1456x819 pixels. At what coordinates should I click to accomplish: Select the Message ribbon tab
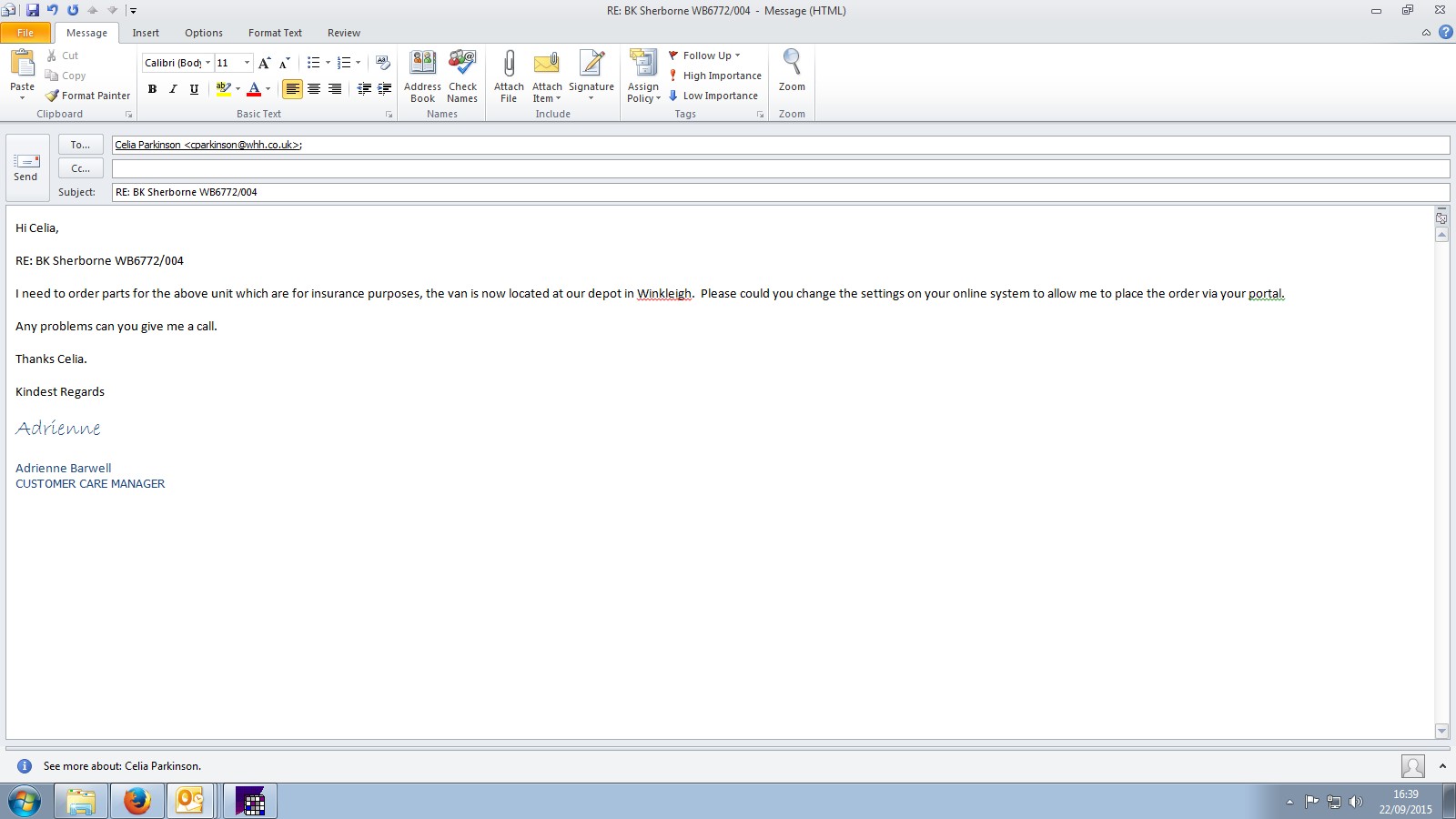pos(86,33)
